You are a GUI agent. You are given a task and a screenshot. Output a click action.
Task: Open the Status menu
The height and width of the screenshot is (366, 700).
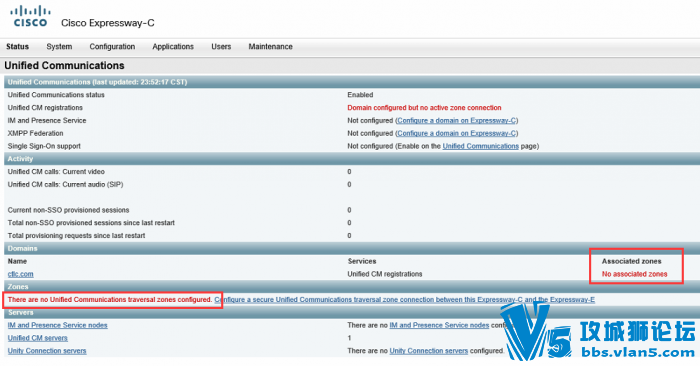click(17, 46)
